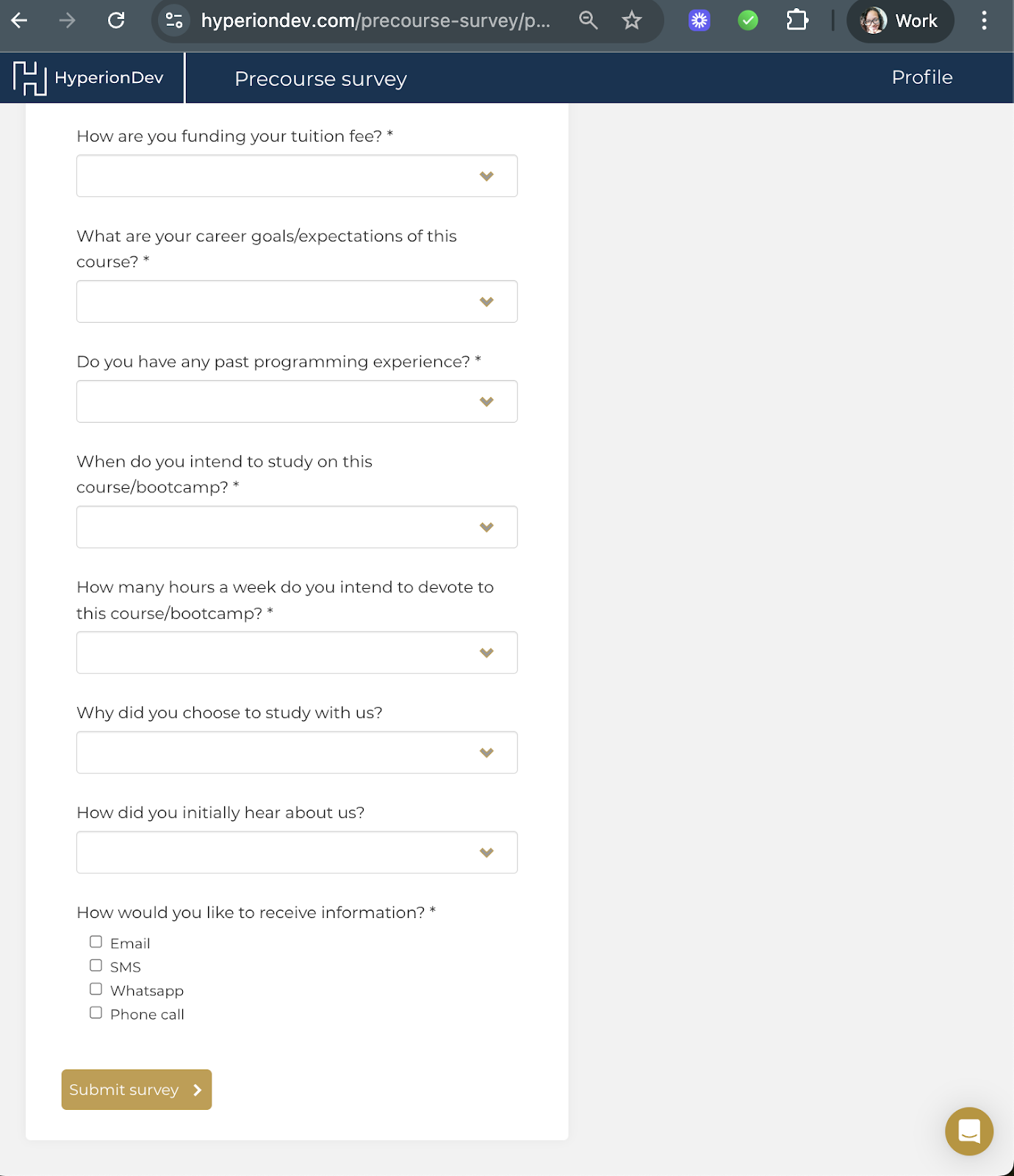Open the browser extensions puzzle icon

tap(797, 21)
